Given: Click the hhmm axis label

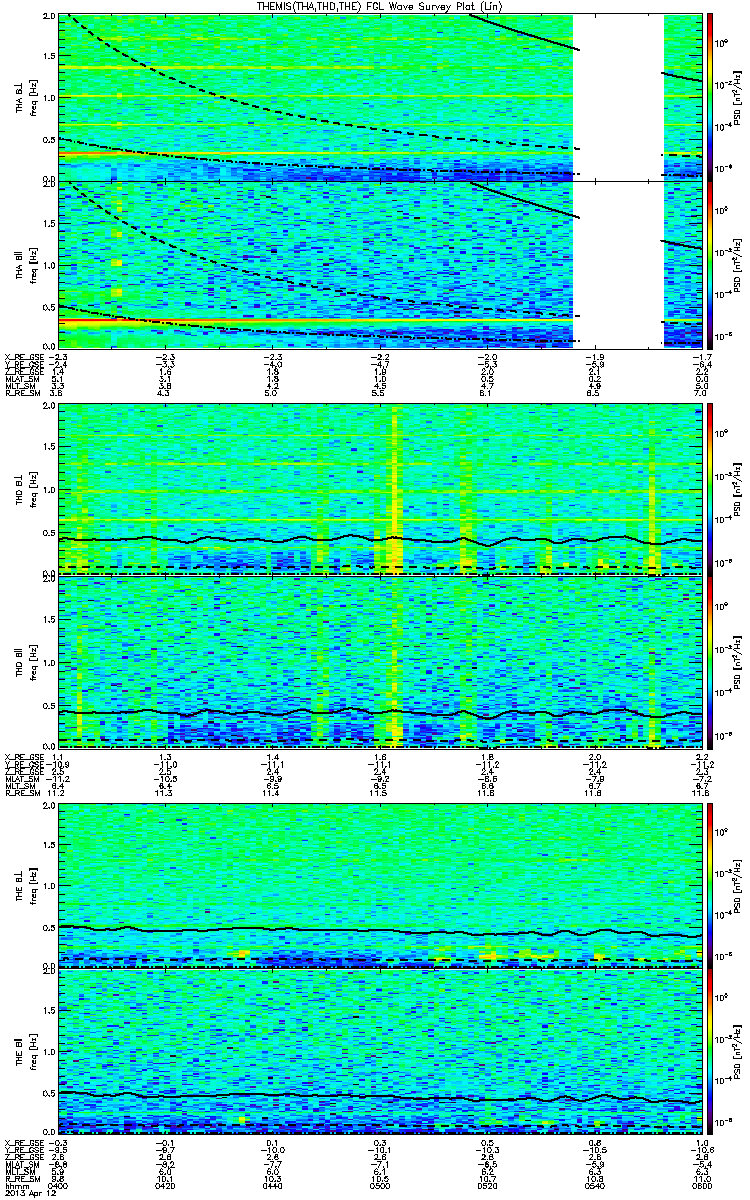Looking at the screenshot, I should pos(14,1184).
